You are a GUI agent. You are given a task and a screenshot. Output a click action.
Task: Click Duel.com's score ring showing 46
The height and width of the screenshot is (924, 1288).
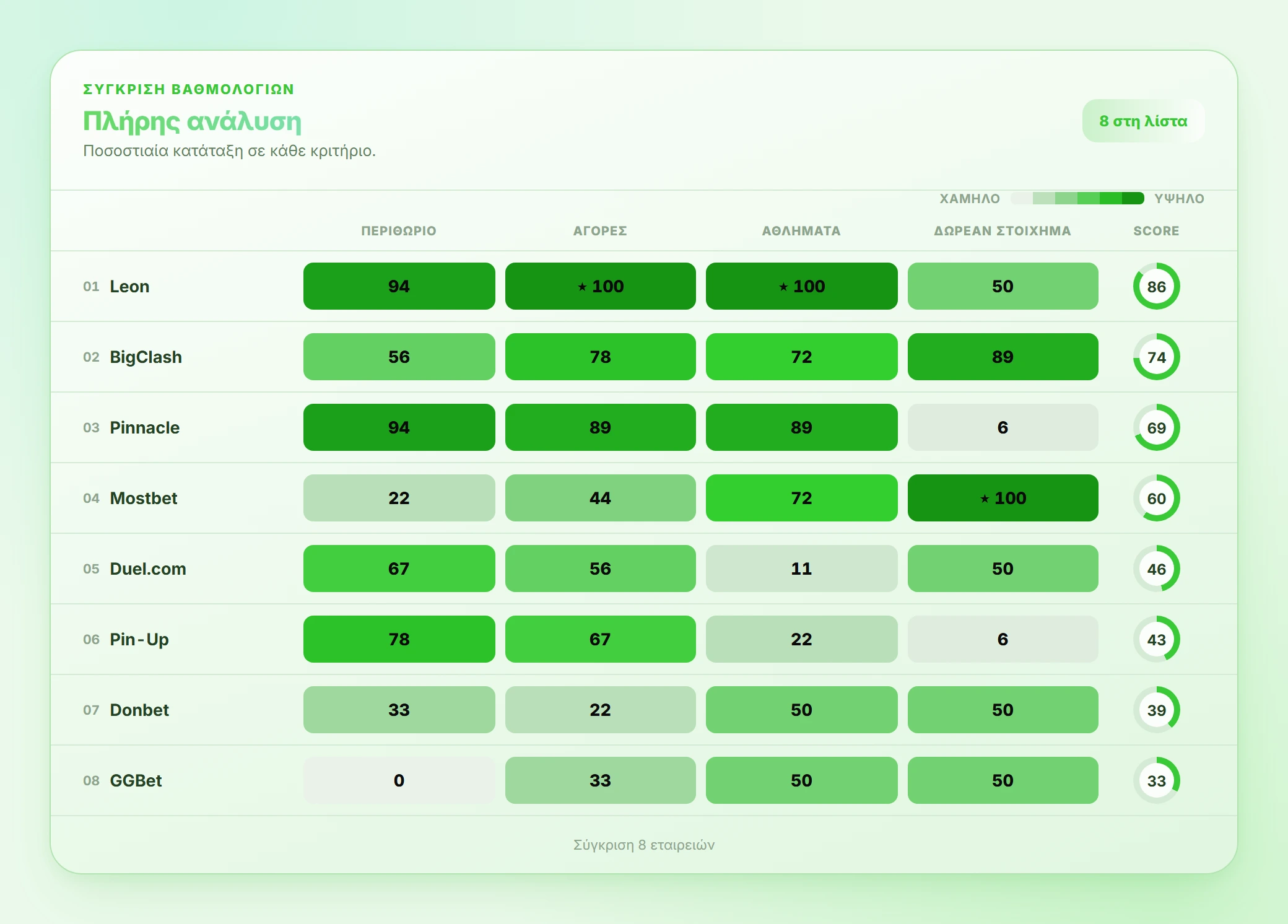tap(1156, 569)
